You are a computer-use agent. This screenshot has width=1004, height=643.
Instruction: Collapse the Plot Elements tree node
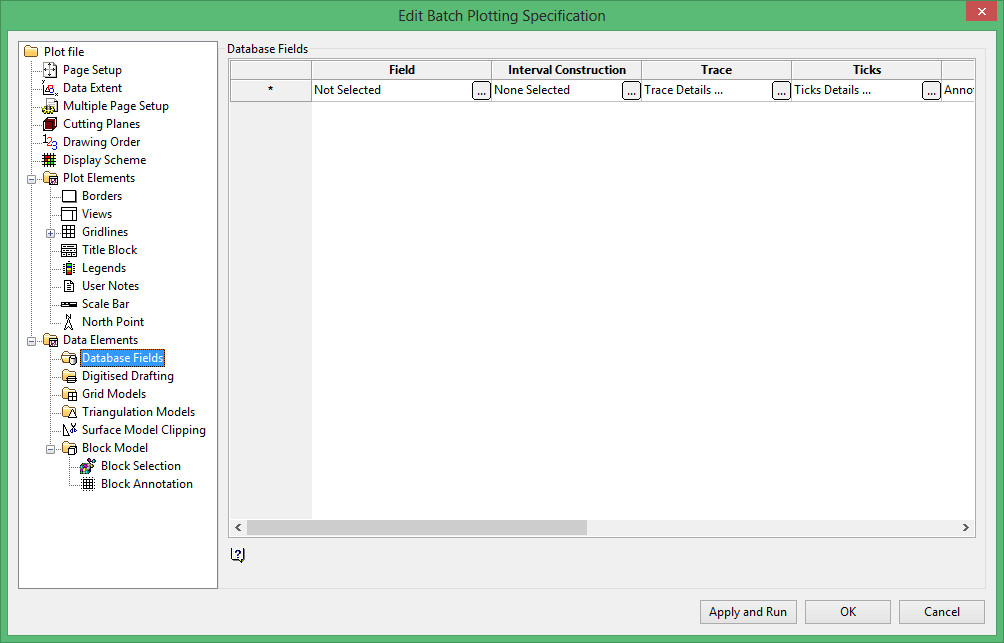pyautogui.click(x=31, y=179)
